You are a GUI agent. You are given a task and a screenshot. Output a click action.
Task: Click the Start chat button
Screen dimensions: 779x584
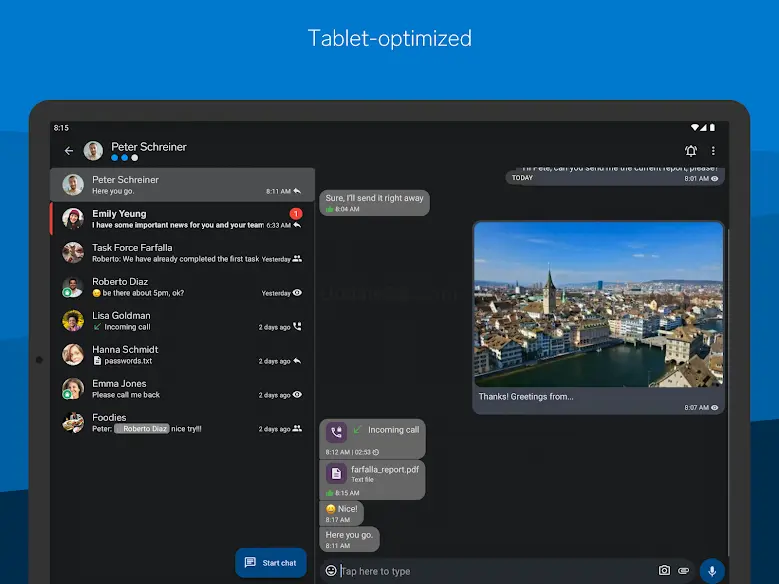tap(270, 563)
